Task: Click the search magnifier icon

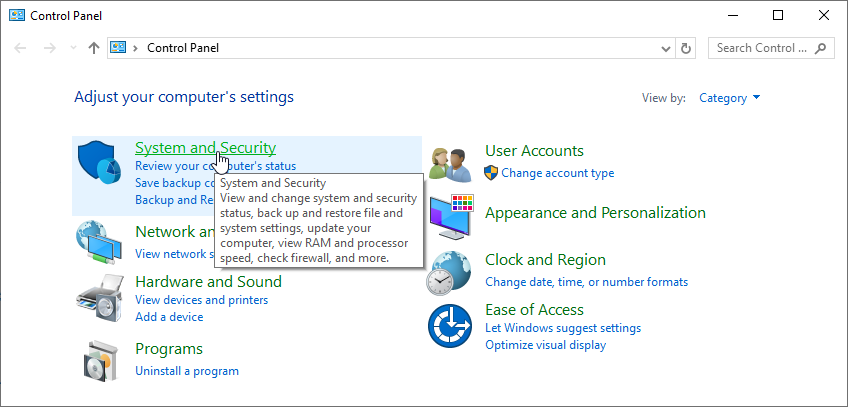Action: 820,48
